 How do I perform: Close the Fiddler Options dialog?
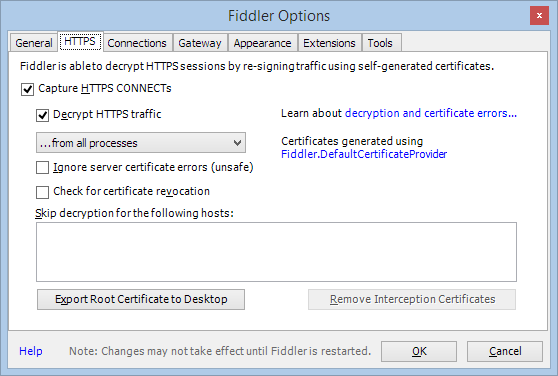[539, 16]
